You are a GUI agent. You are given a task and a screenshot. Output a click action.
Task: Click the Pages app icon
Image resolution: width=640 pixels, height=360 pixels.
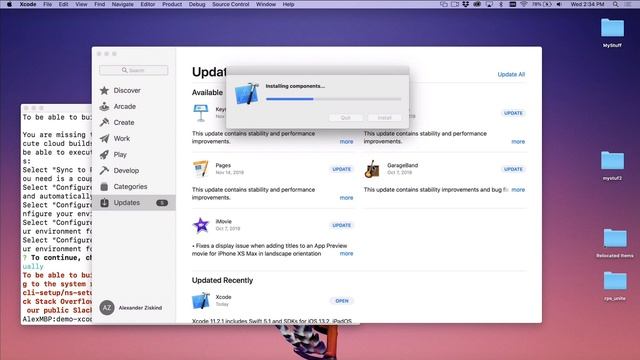200,169
